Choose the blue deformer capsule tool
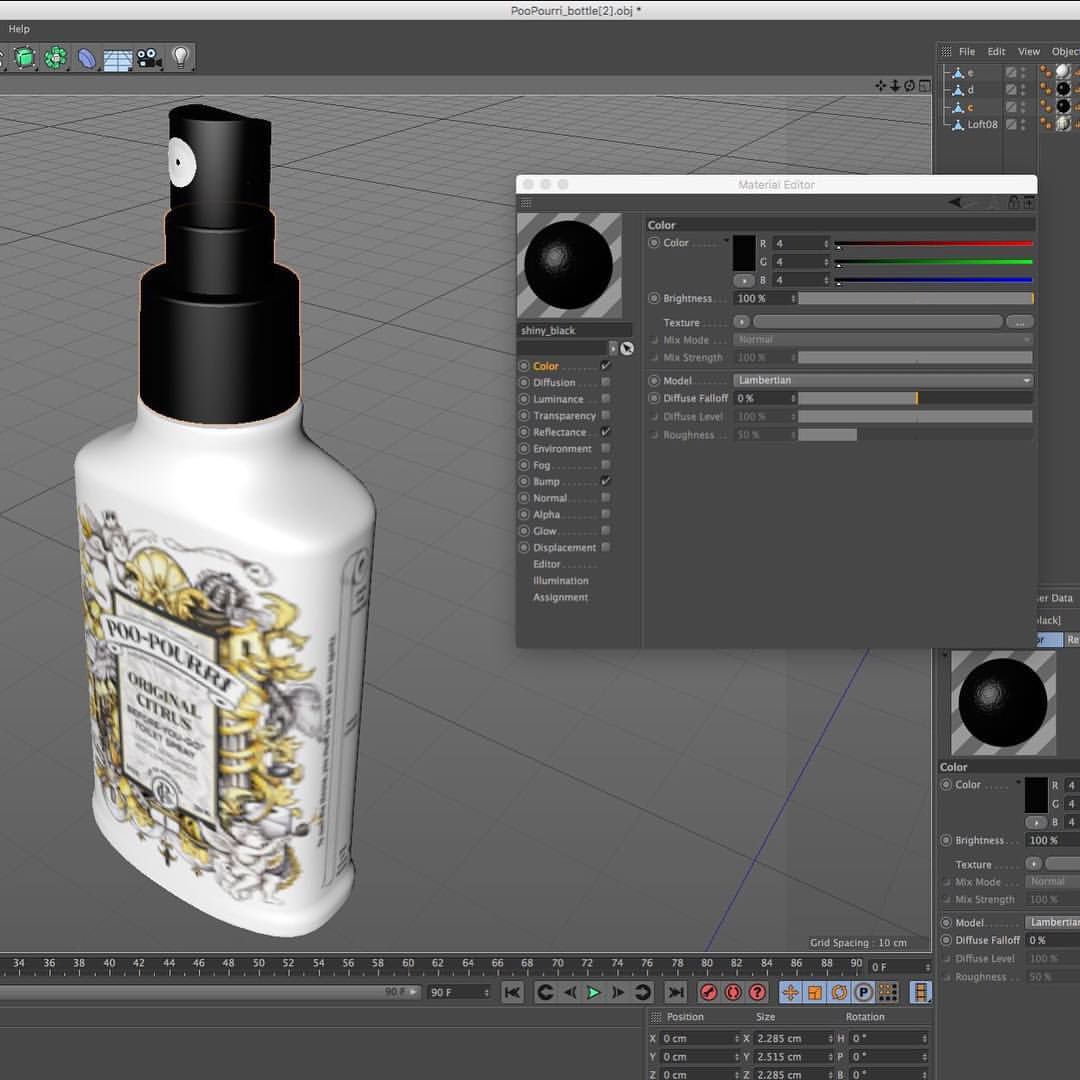Image resolution: width=1080 pixels, height=1080 pixels. [86, 59]
